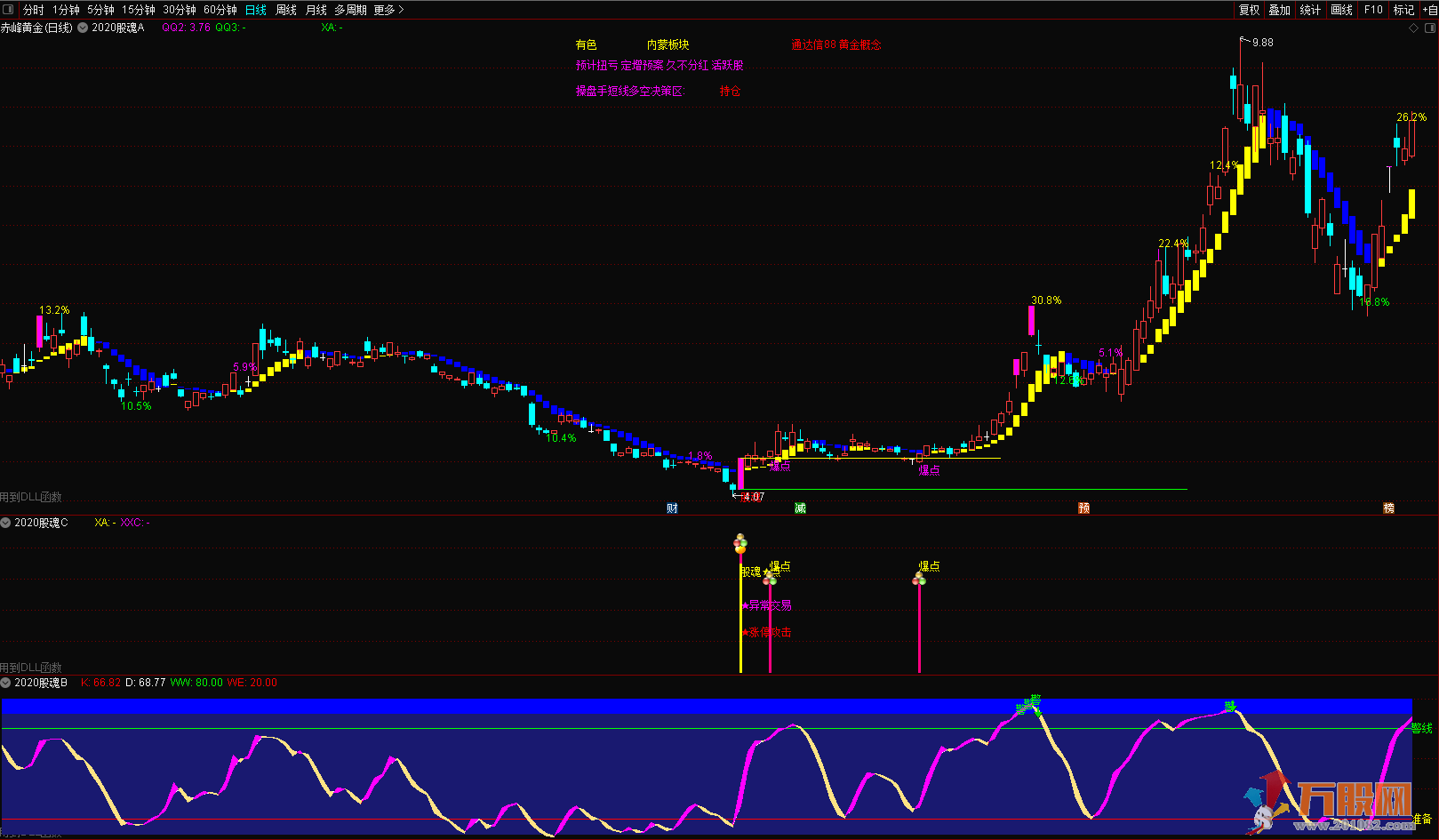Screen dimensions: 1439x840
Task: Click the 叠加 overlay button
Action: click(x=1280, y=10)
